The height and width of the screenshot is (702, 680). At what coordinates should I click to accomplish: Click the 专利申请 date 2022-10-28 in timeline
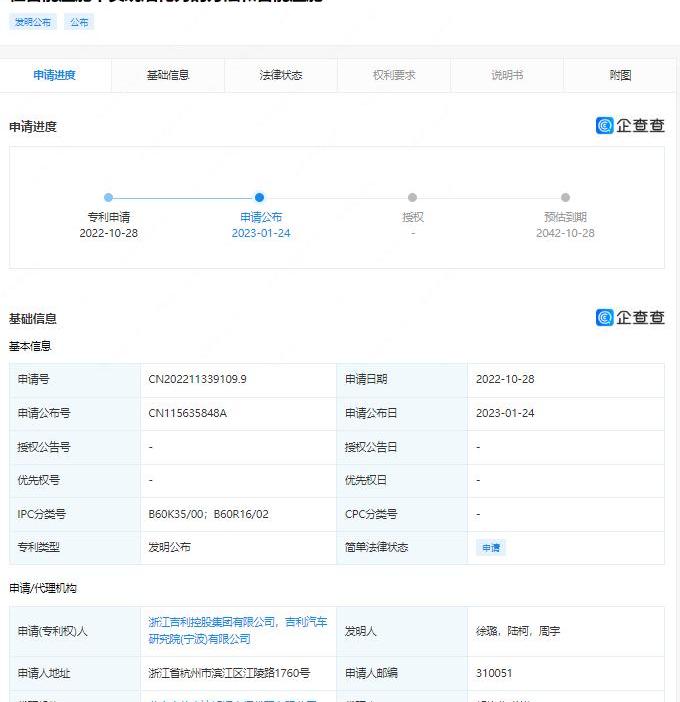point(108,233)
